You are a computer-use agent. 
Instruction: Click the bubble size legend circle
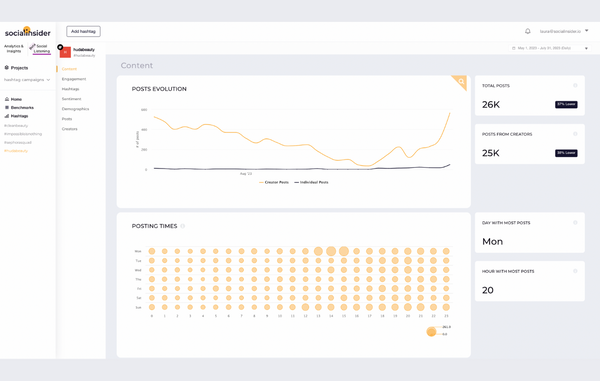[x=431, y=331]
